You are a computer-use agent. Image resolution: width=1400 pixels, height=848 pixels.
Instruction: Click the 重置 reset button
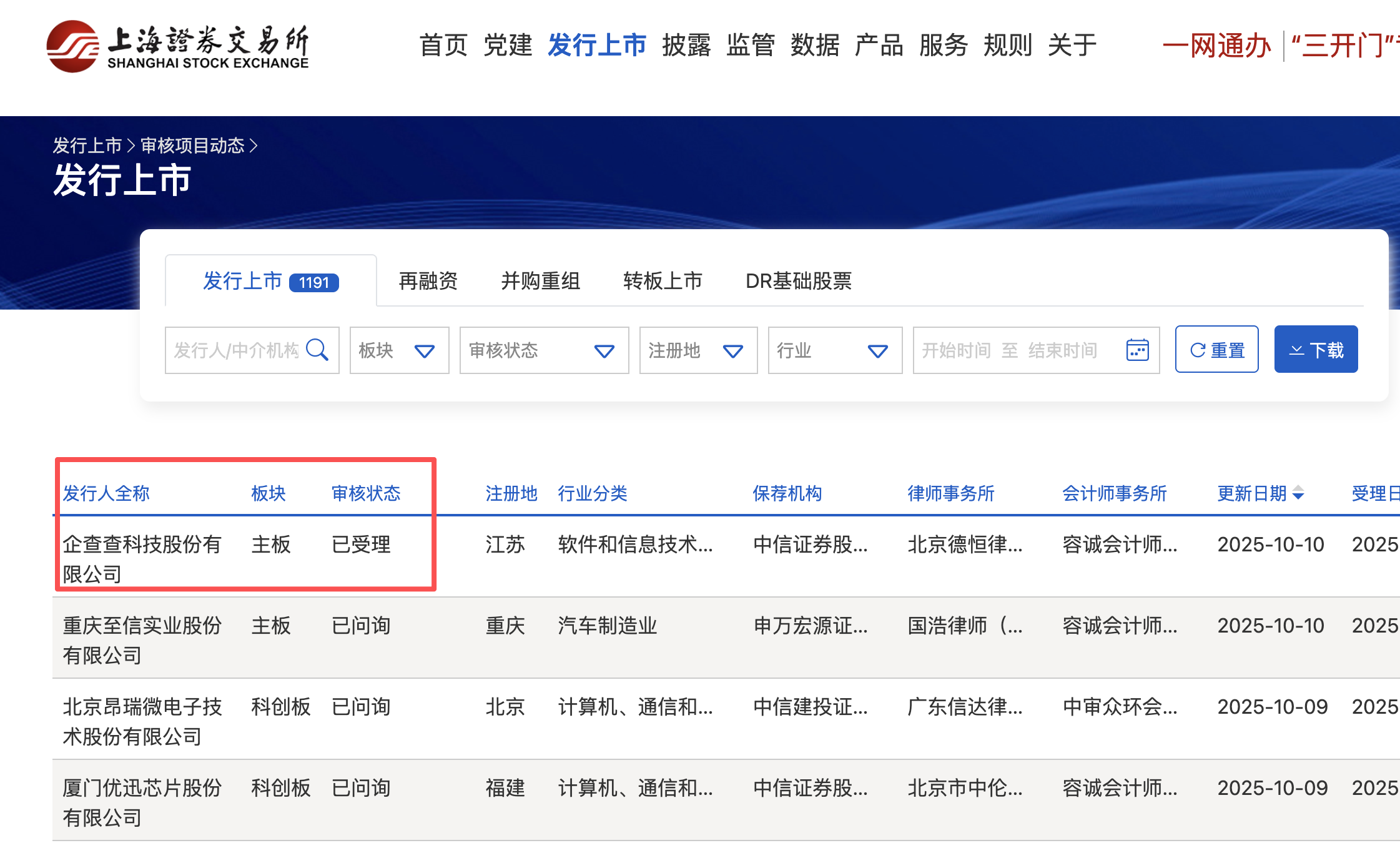coord(1216,350)
